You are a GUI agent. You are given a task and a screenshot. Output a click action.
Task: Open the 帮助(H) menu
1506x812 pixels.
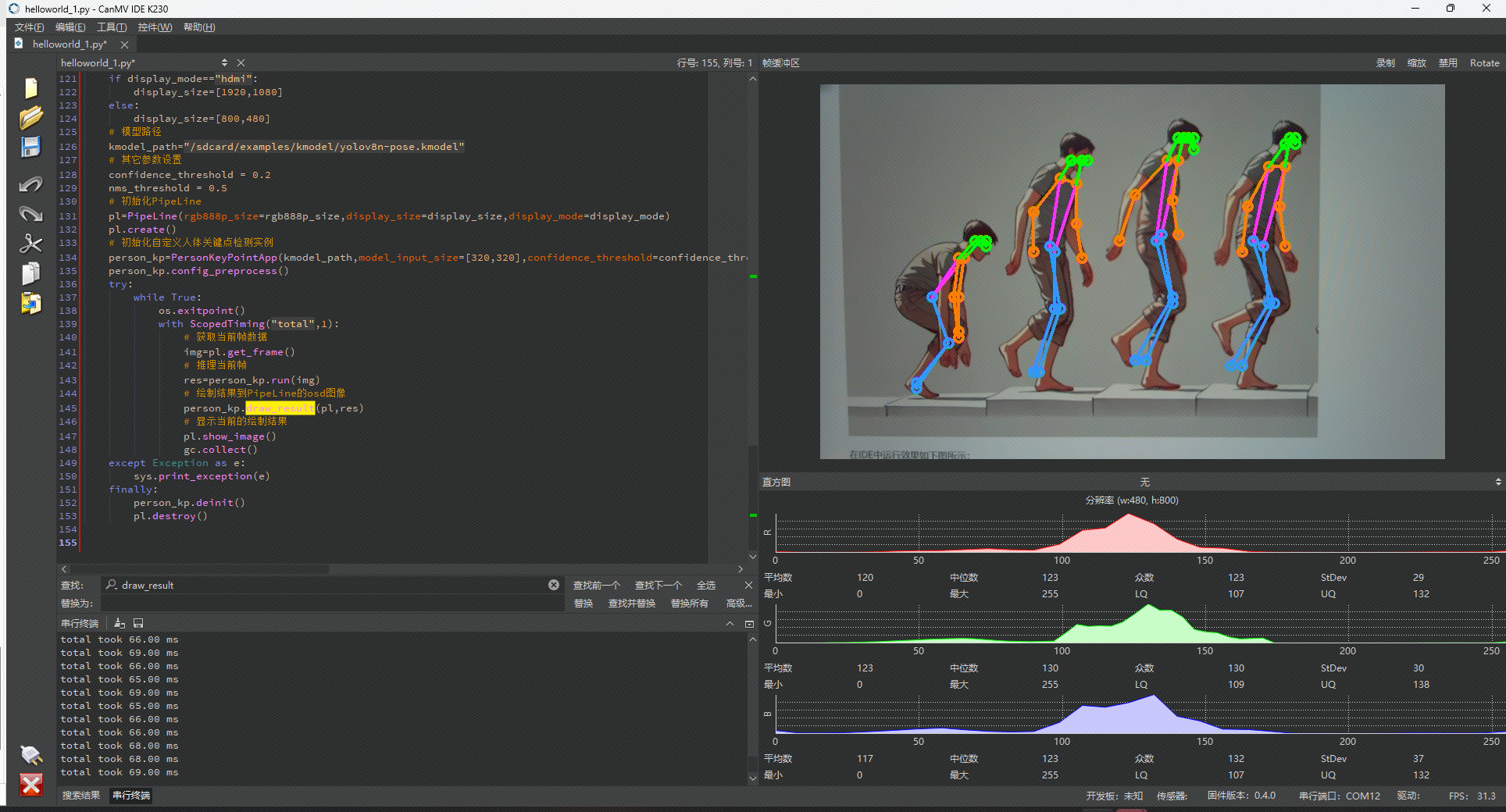tap(199, 27)
